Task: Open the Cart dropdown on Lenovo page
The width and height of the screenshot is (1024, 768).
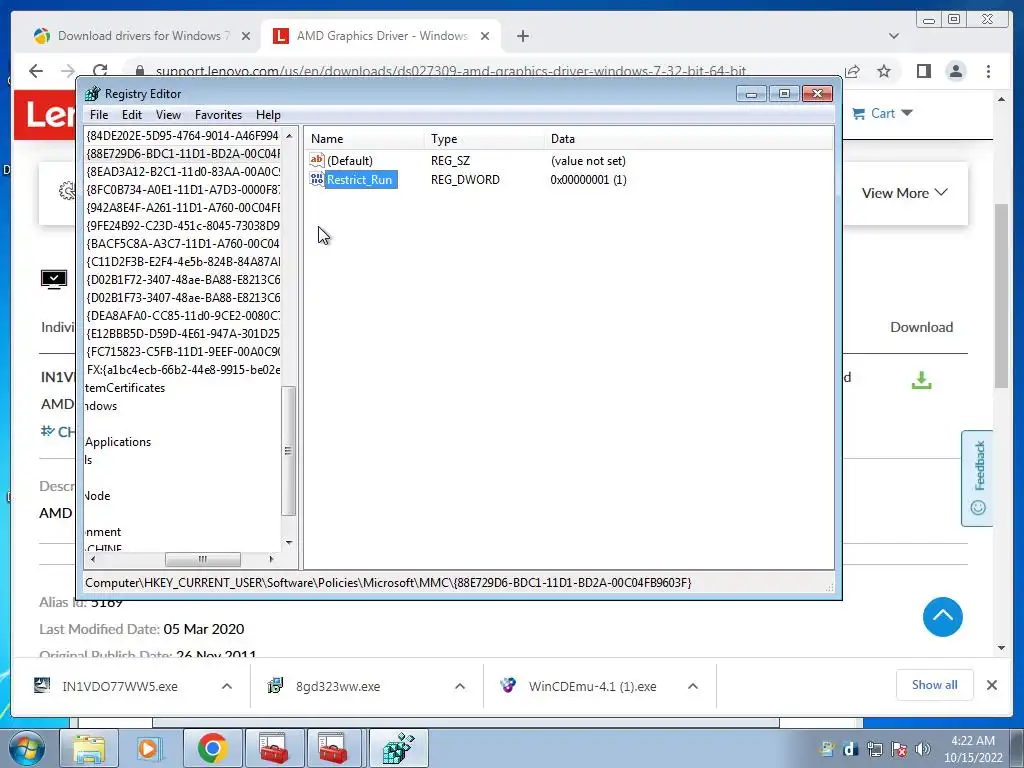Action: point(882,114)
